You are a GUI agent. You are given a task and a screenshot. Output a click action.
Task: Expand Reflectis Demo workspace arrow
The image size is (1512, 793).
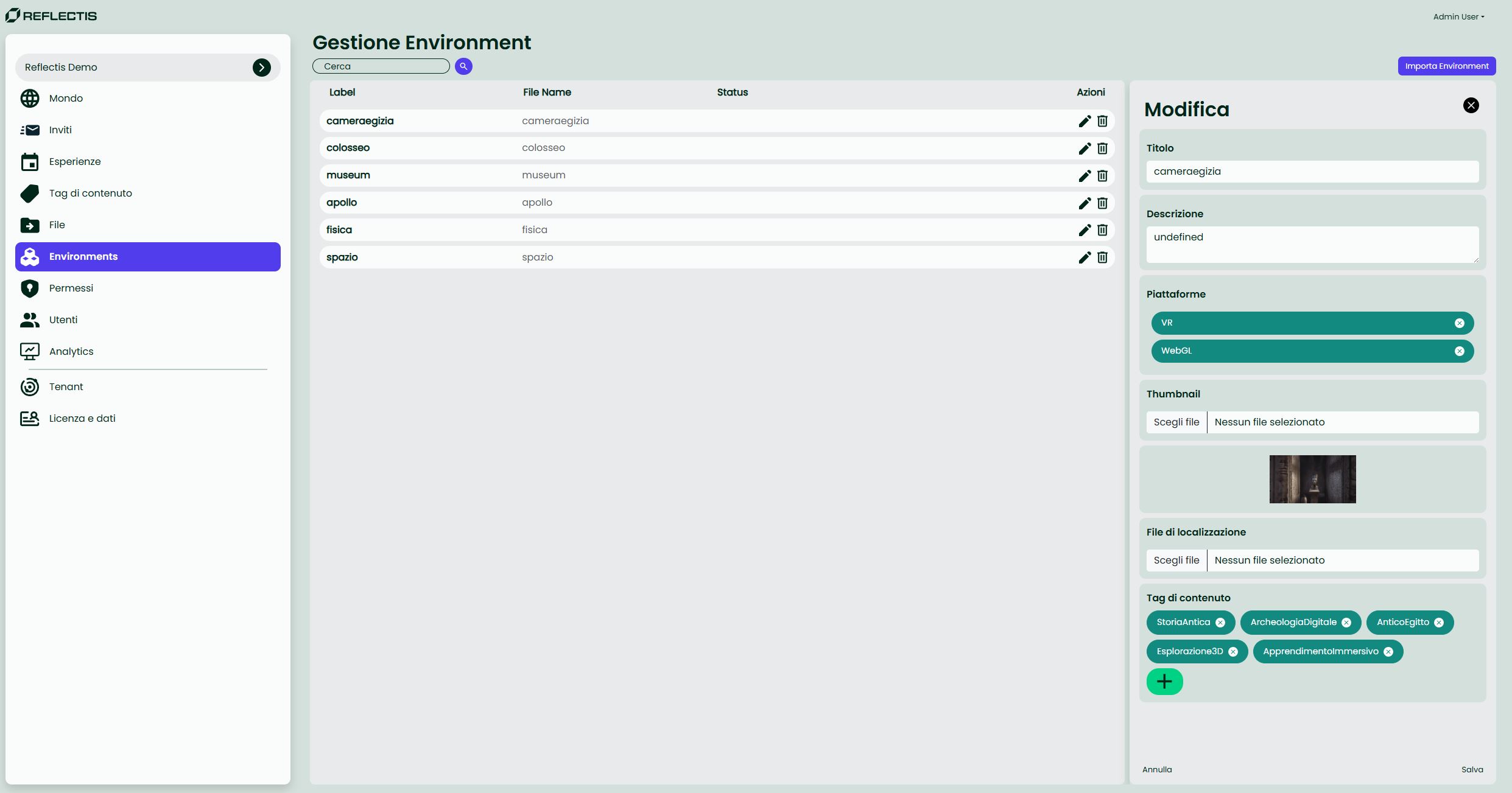coord(262,68)
